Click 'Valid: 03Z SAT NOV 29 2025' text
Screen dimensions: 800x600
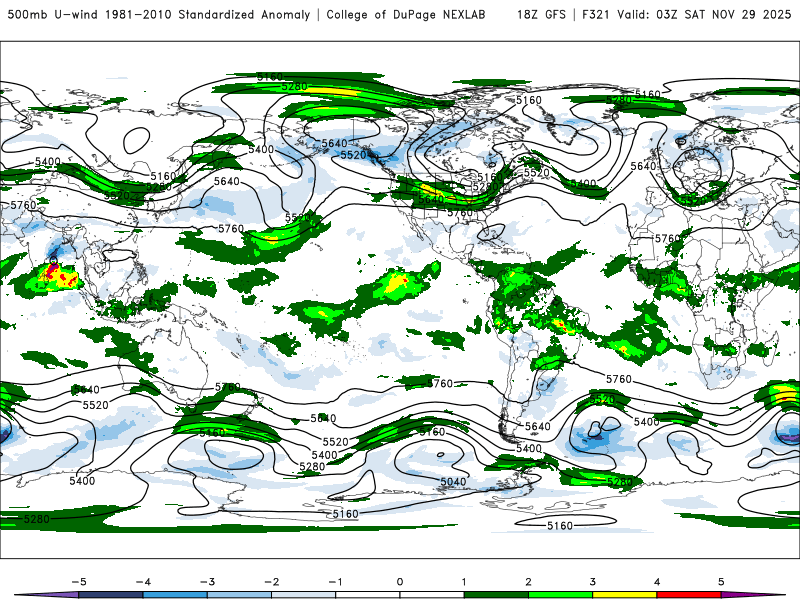tap(704, 14)
